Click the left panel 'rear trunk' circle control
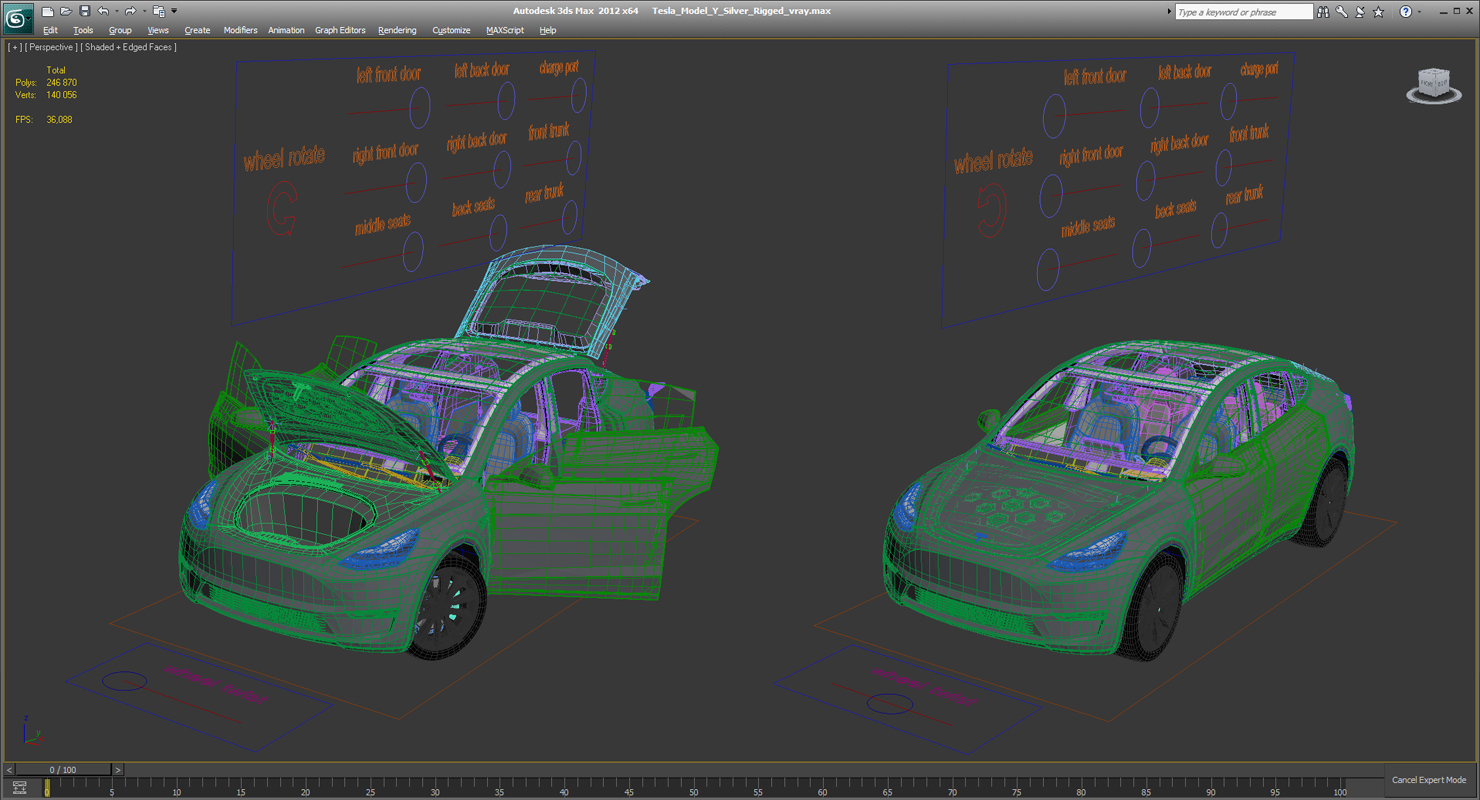Image resolution: width=1480 pixels, height=800 pixels. click(570, 216)
